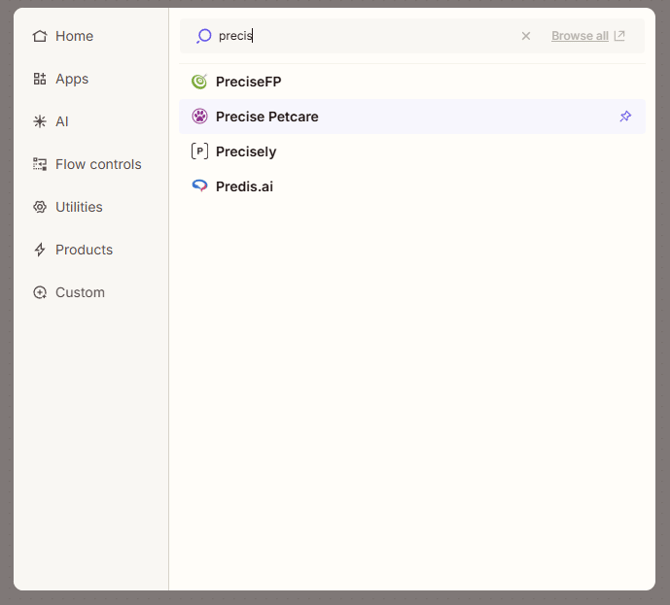Click the Custom plus-circle icon
Image resolution: width=670 pixels, height=605 pixels.
tap(40, 293)
